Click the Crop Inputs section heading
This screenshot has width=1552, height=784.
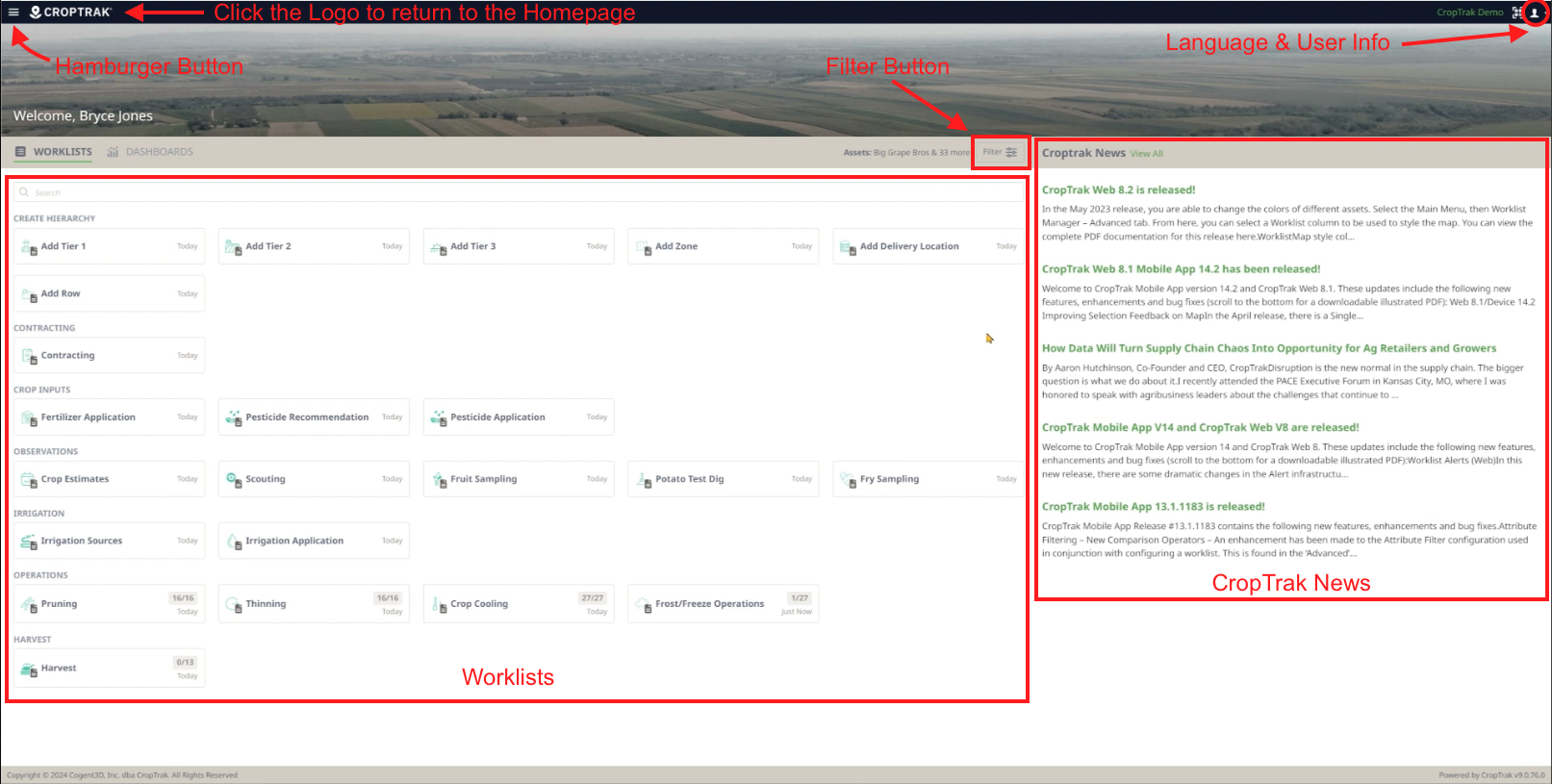(x=41, y=390)
